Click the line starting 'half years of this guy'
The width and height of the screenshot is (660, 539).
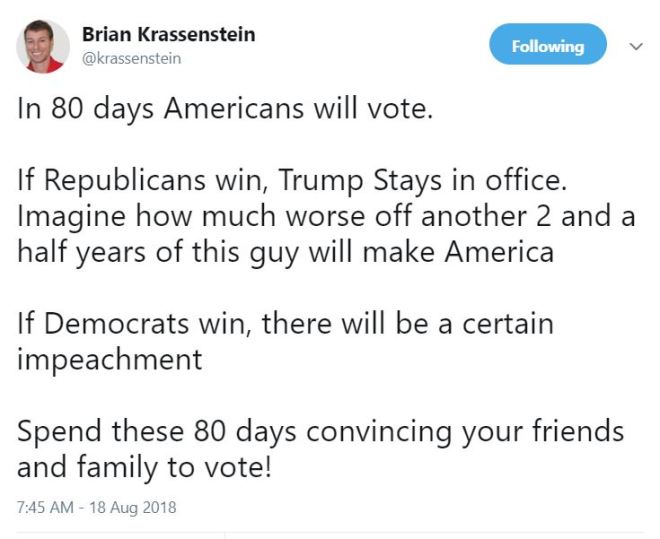pyautogui.click(x=285, y=252)
